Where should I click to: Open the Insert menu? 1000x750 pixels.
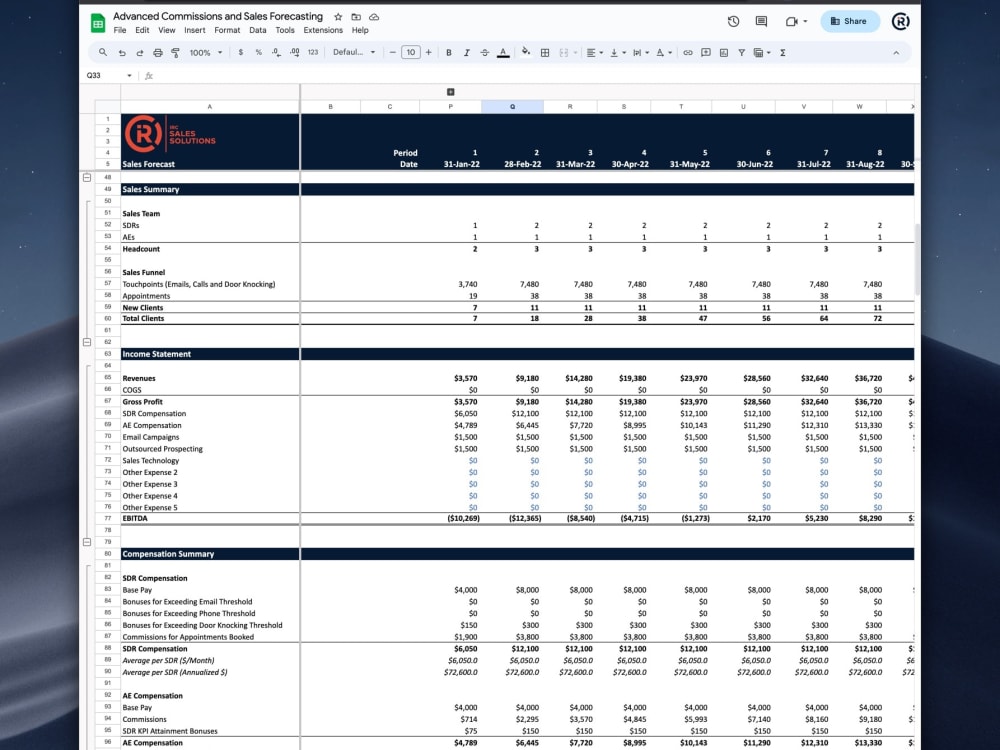[195, 30]
